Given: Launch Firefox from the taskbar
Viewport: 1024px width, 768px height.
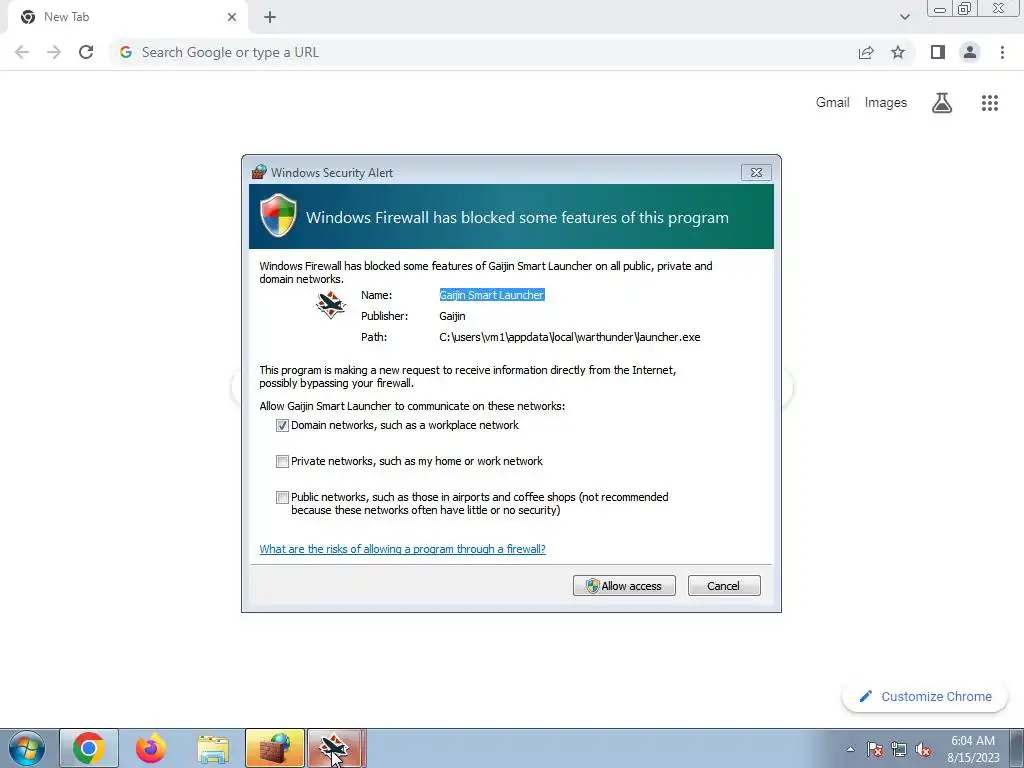Looking at the screenshot, I should (150, 748).
